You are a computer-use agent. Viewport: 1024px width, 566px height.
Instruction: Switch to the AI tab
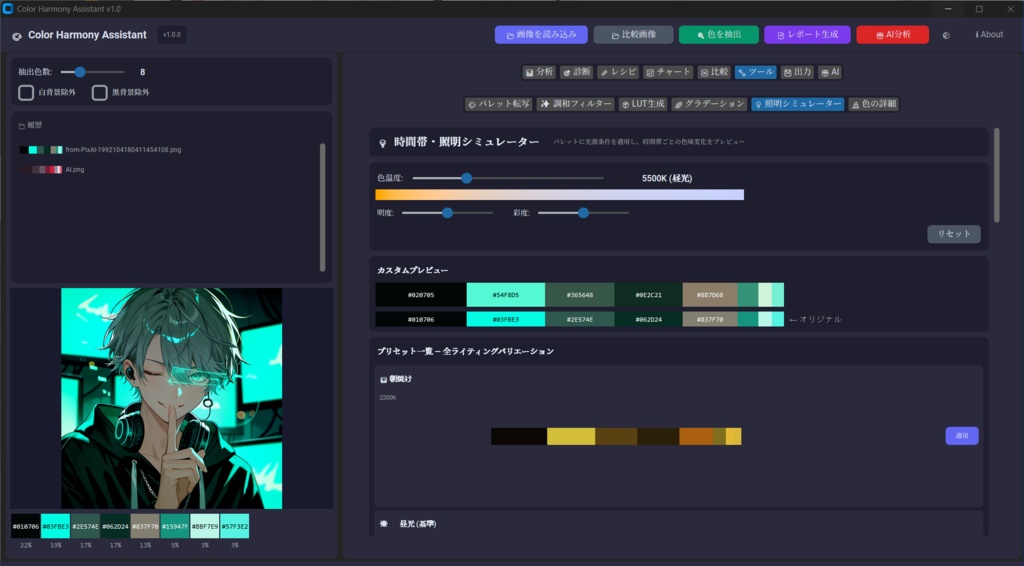coord(830,72)
